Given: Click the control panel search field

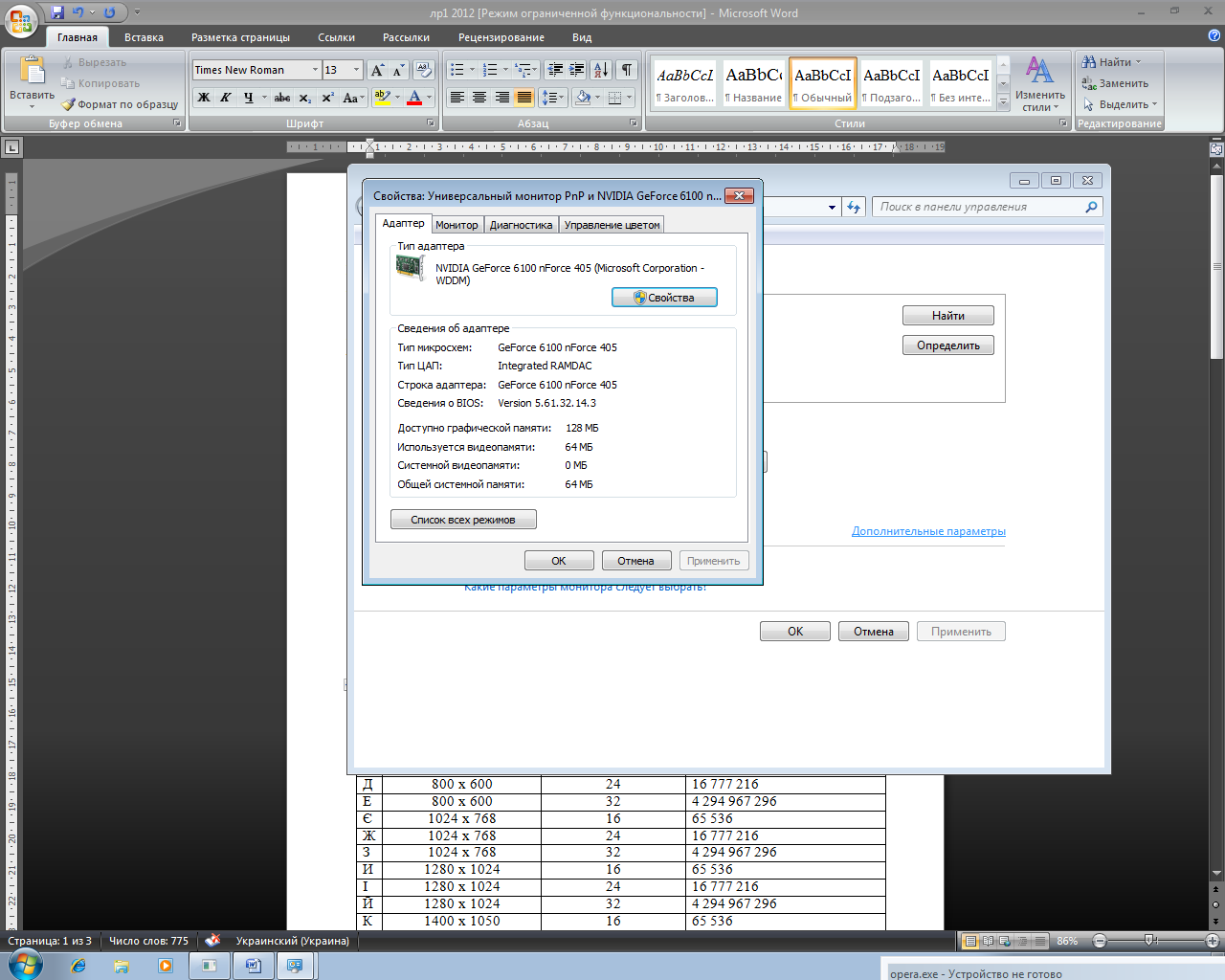Looking at the screenshot, I should click(x=987, y=207).
